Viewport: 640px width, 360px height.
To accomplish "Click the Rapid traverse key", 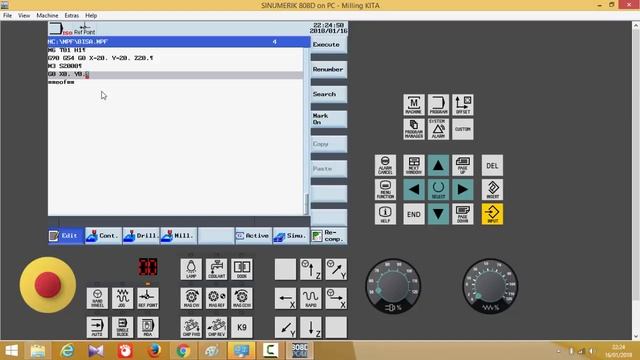I will click(x=311, y=298).
